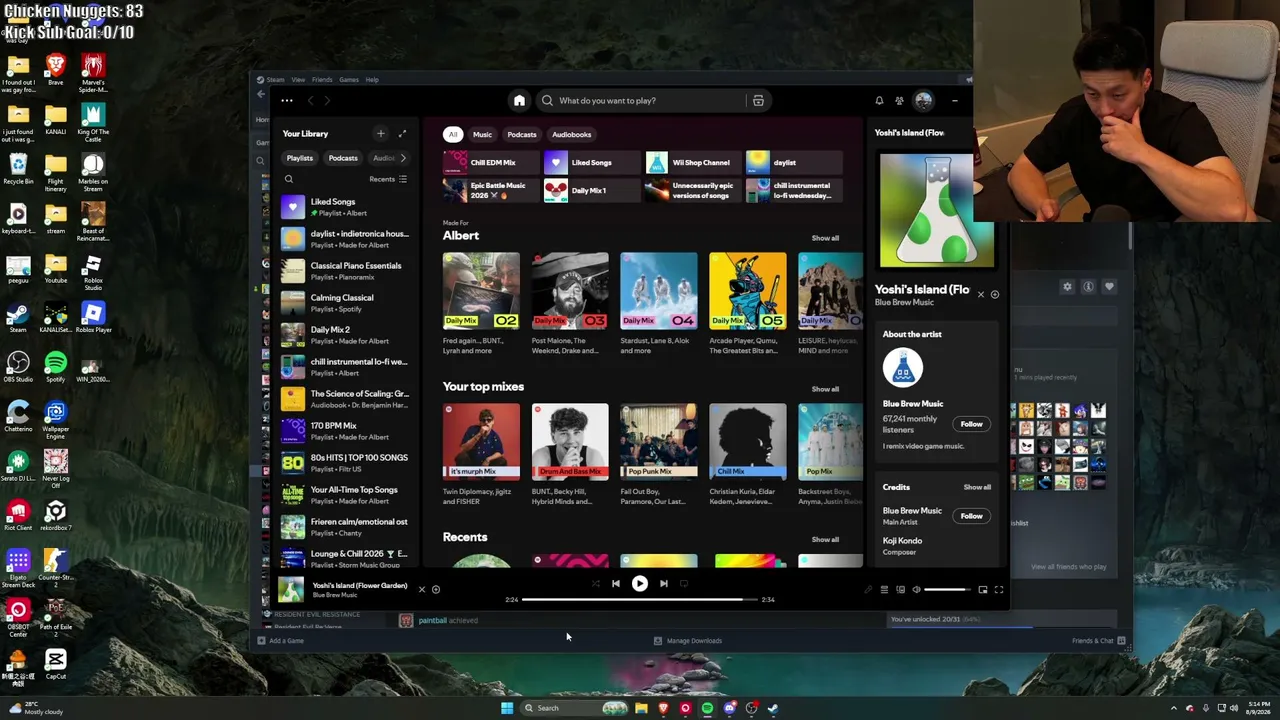
Task: Open Spotify's What's New bell icon
Action: click(x=879, y=100)
